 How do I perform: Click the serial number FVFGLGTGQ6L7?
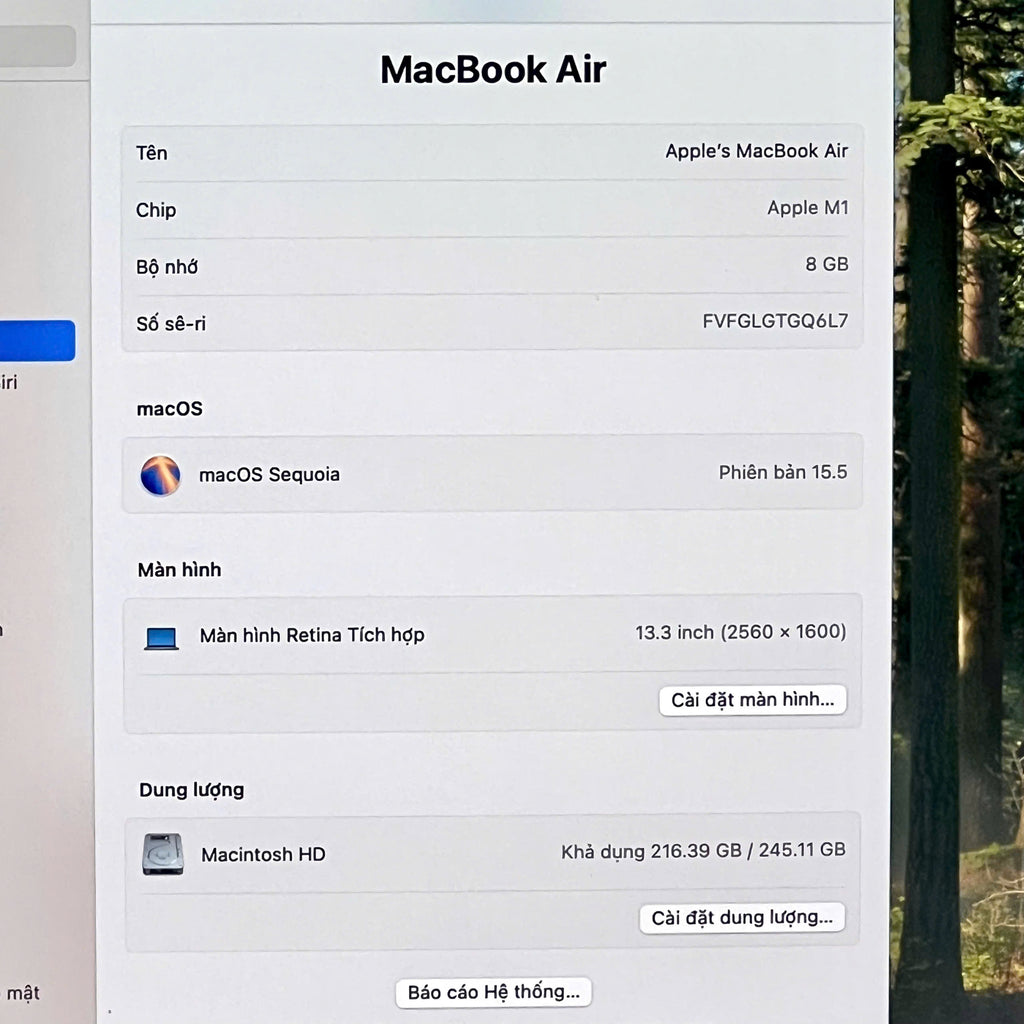tap(775, 321)
